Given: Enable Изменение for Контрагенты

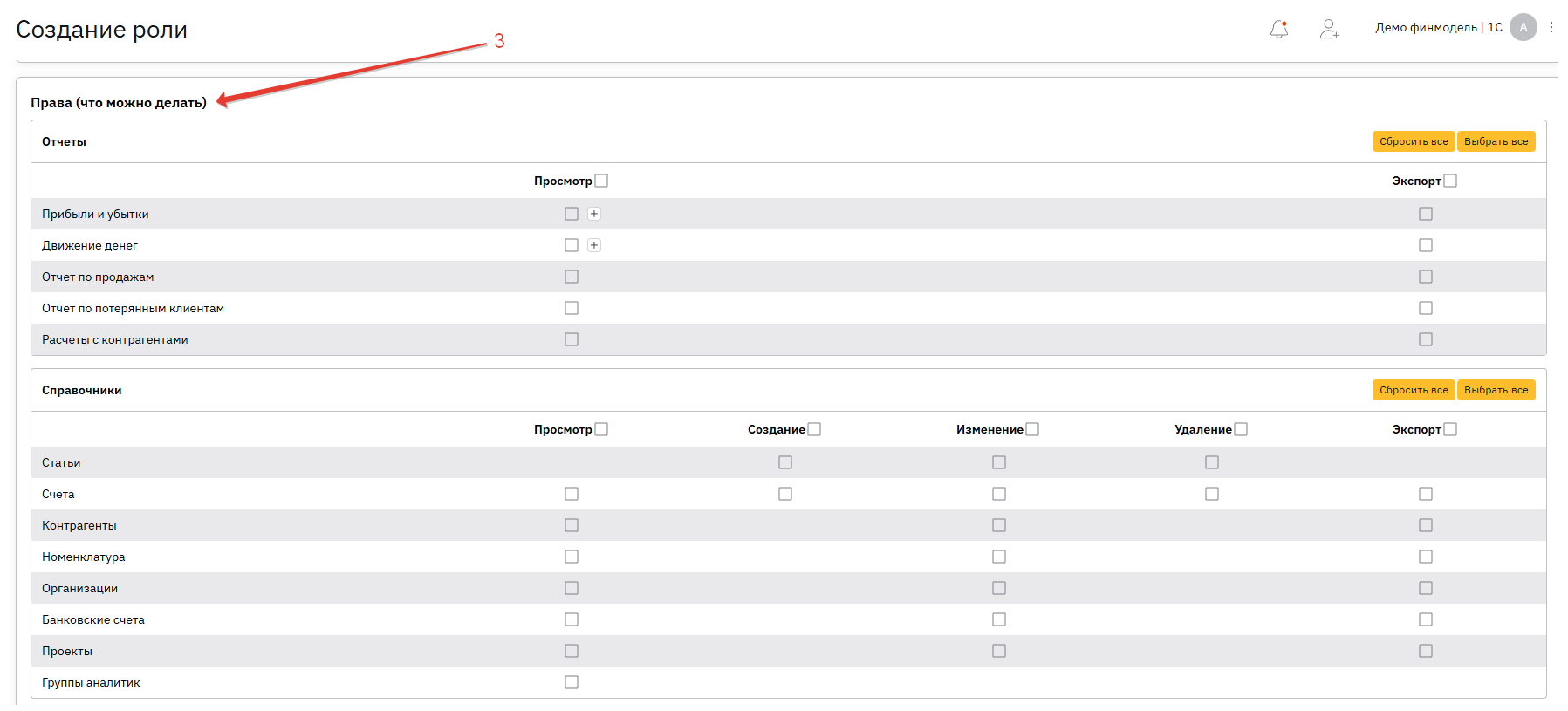Looking at the screenshot, I should coord(999,525).
